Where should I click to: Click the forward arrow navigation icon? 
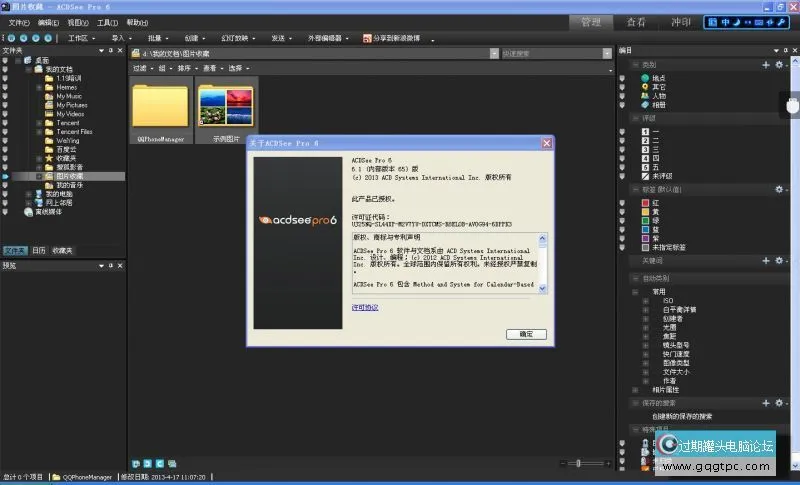click(35, 38)
